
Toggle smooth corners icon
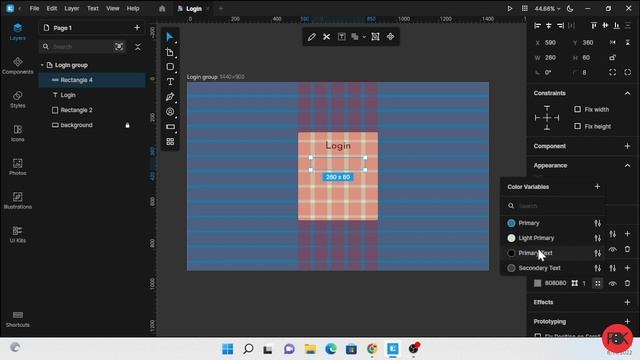pos(628,72)
